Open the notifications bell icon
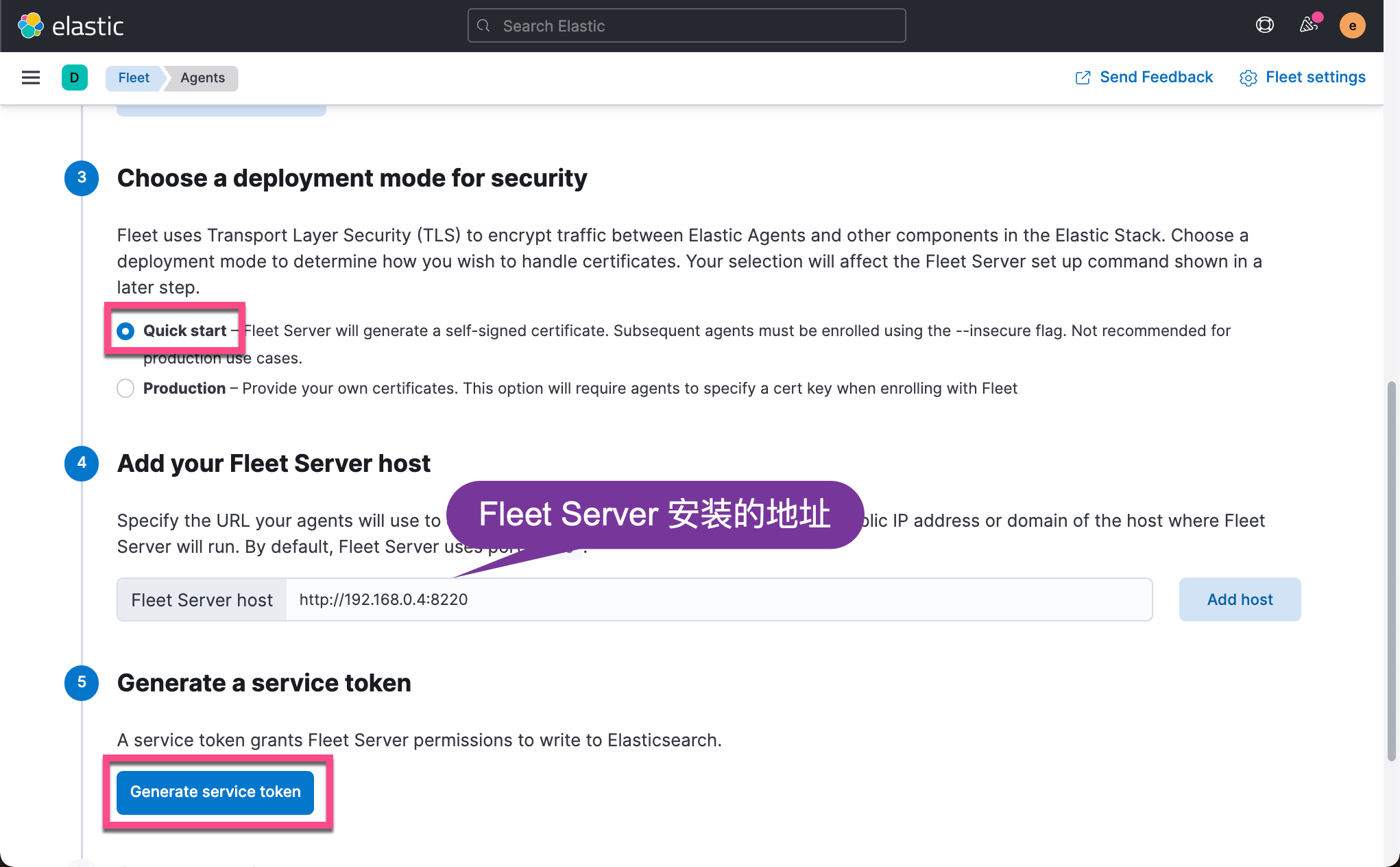This screenshot has width=1400, height=867. pos(1308,25)
